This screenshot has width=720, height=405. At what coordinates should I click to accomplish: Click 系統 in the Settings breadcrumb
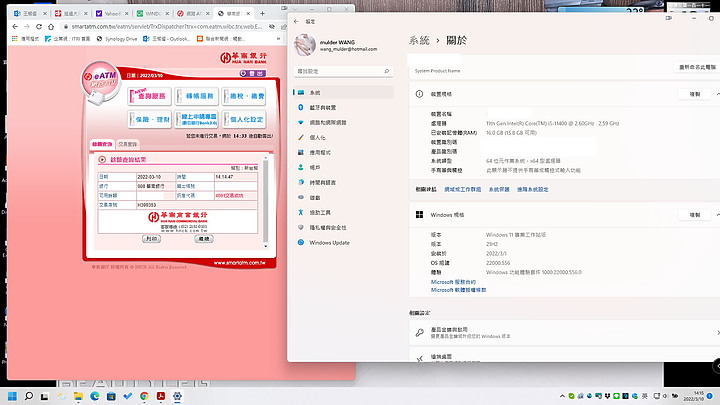pos(419,40)
